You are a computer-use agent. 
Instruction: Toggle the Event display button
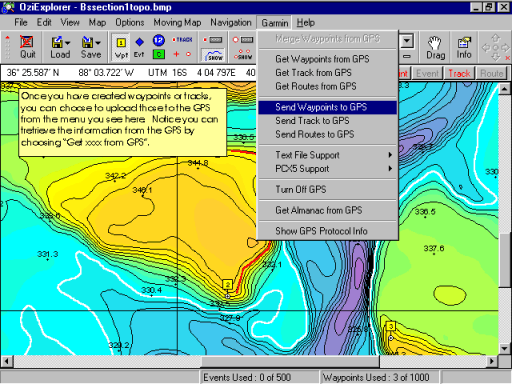(x=428, y=73)
